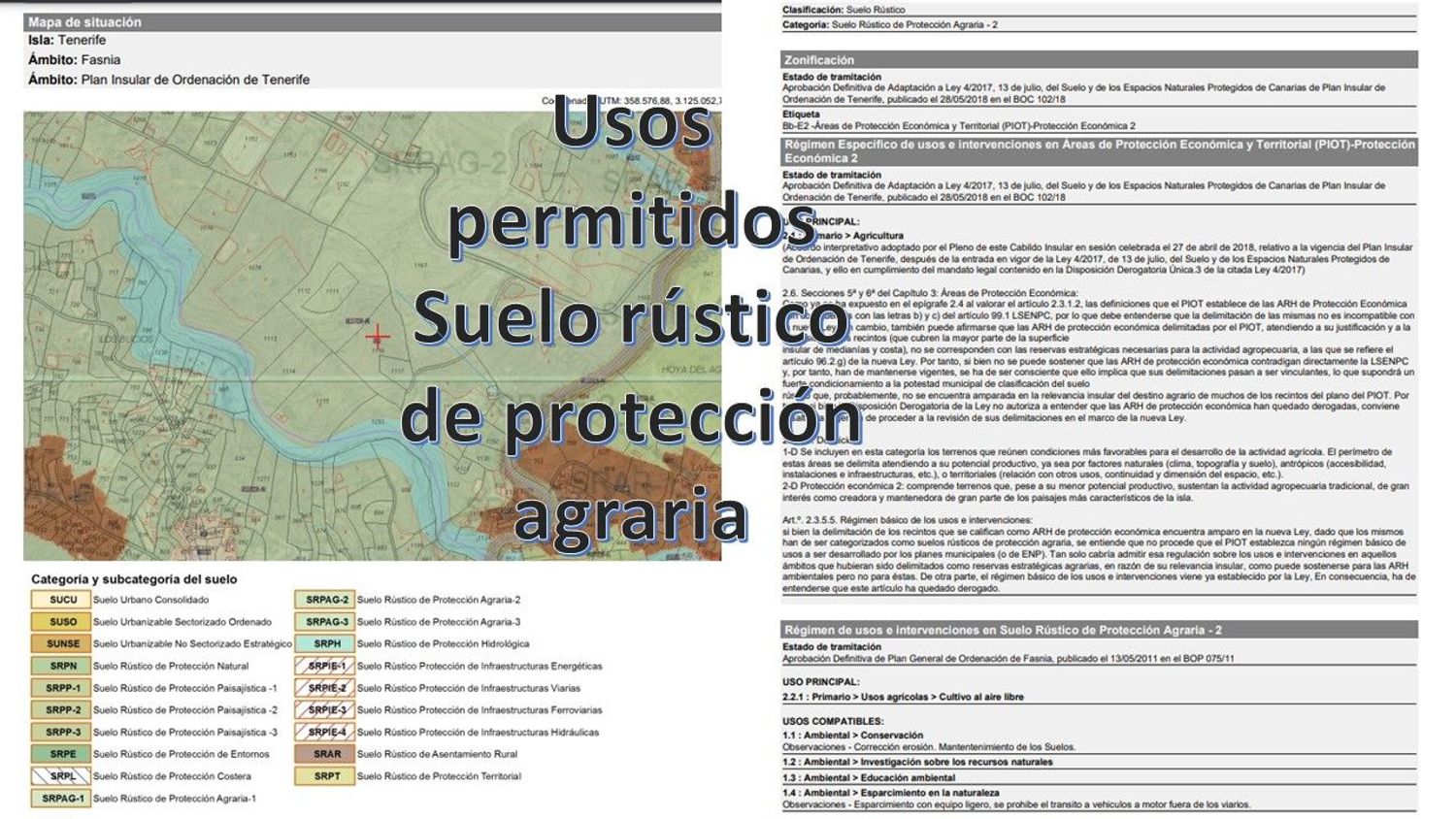Screen dimensions: 1456x819
Task: Click the hatched SRPL legend swatch
Action: [61, 776]
